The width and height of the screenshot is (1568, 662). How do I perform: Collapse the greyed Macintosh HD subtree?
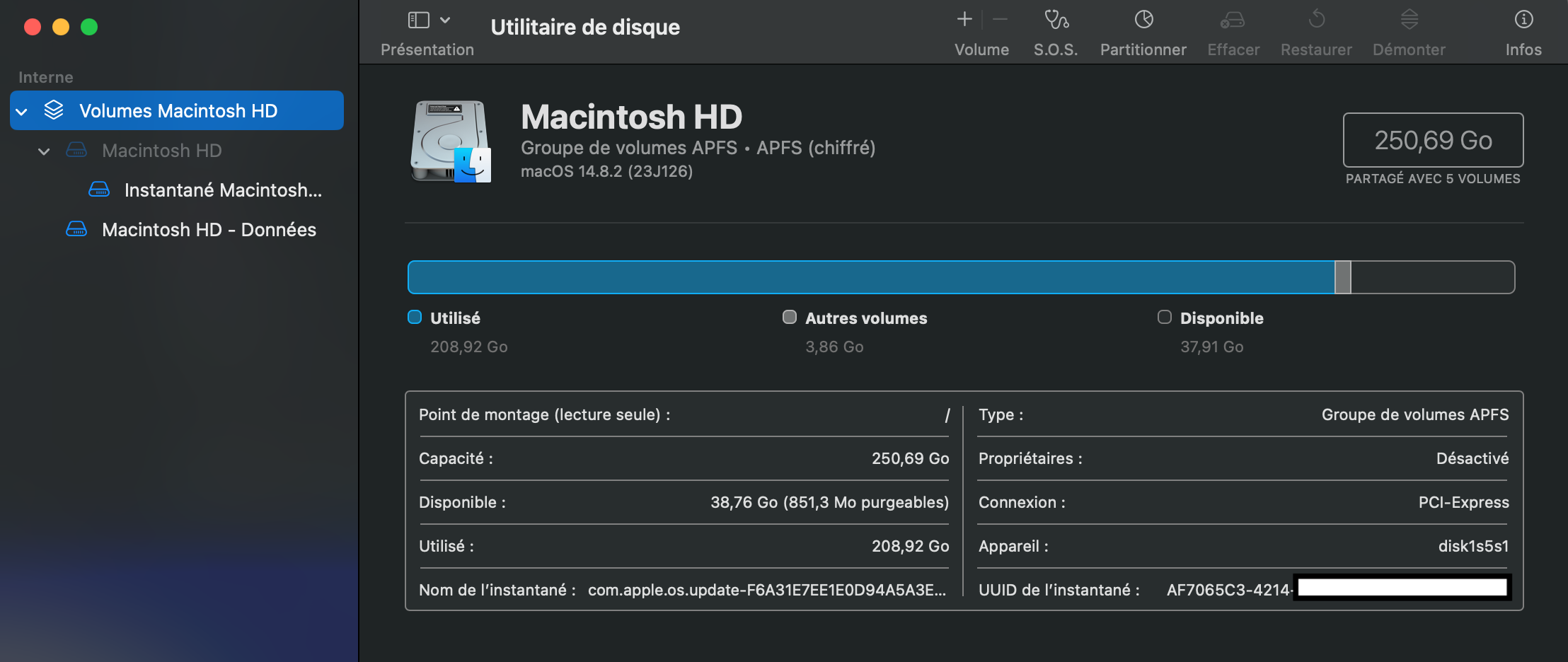(x=44, y=151)
